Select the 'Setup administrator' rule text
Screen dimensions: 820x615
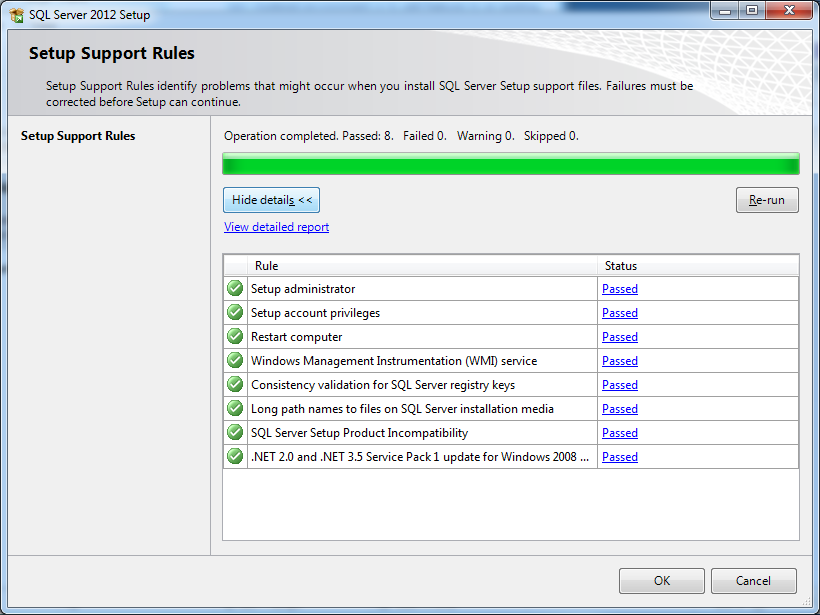coord(303,289)
